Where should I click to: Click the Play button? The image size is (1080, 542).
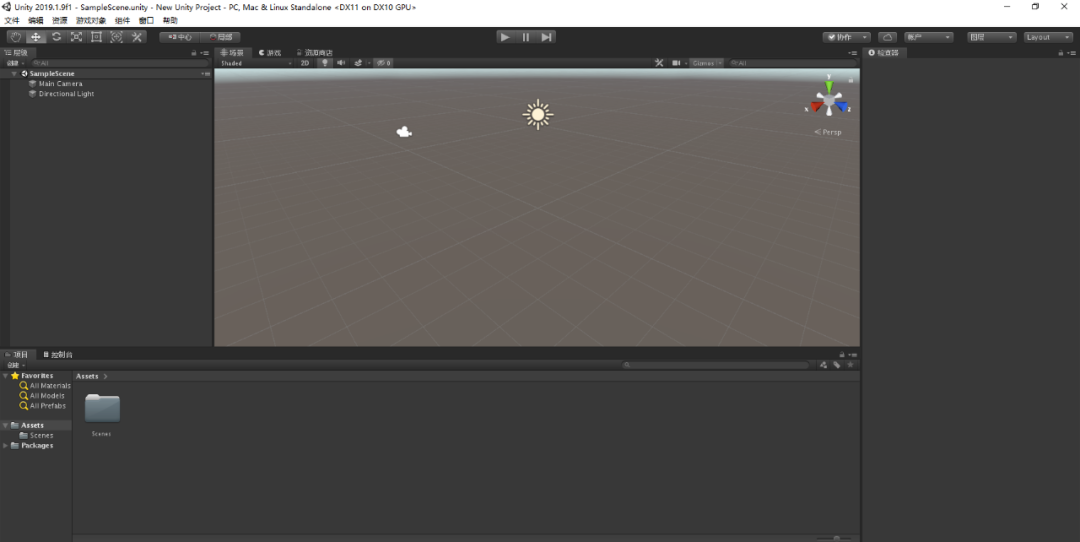click(505, 37)
